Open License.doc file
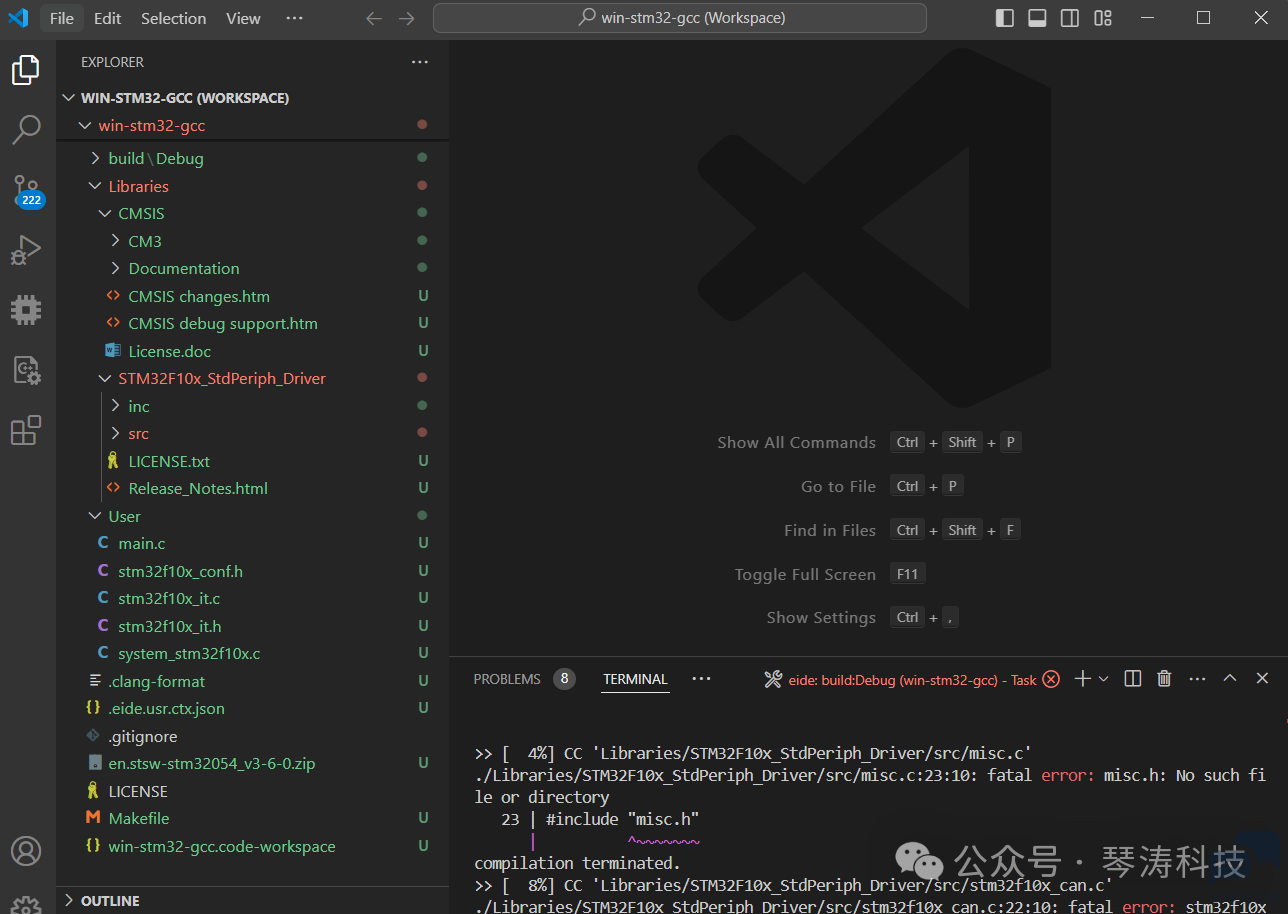Screen dimensions: 1288x914 [252, 351]
